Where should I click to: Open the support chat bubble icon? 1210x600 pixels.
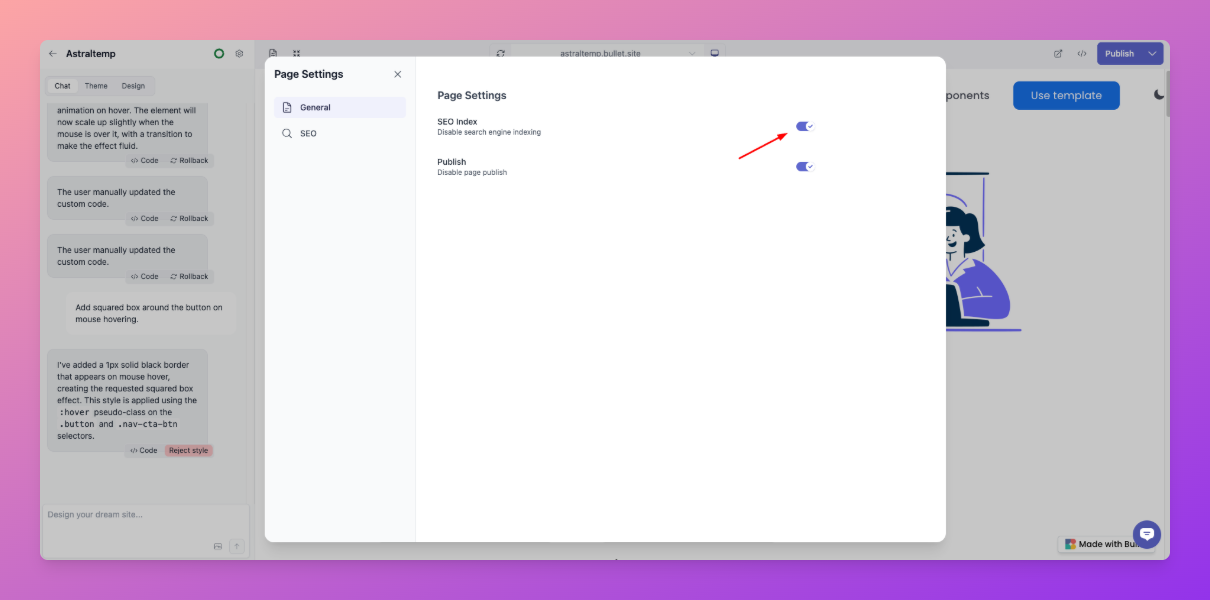point(1146,533)
